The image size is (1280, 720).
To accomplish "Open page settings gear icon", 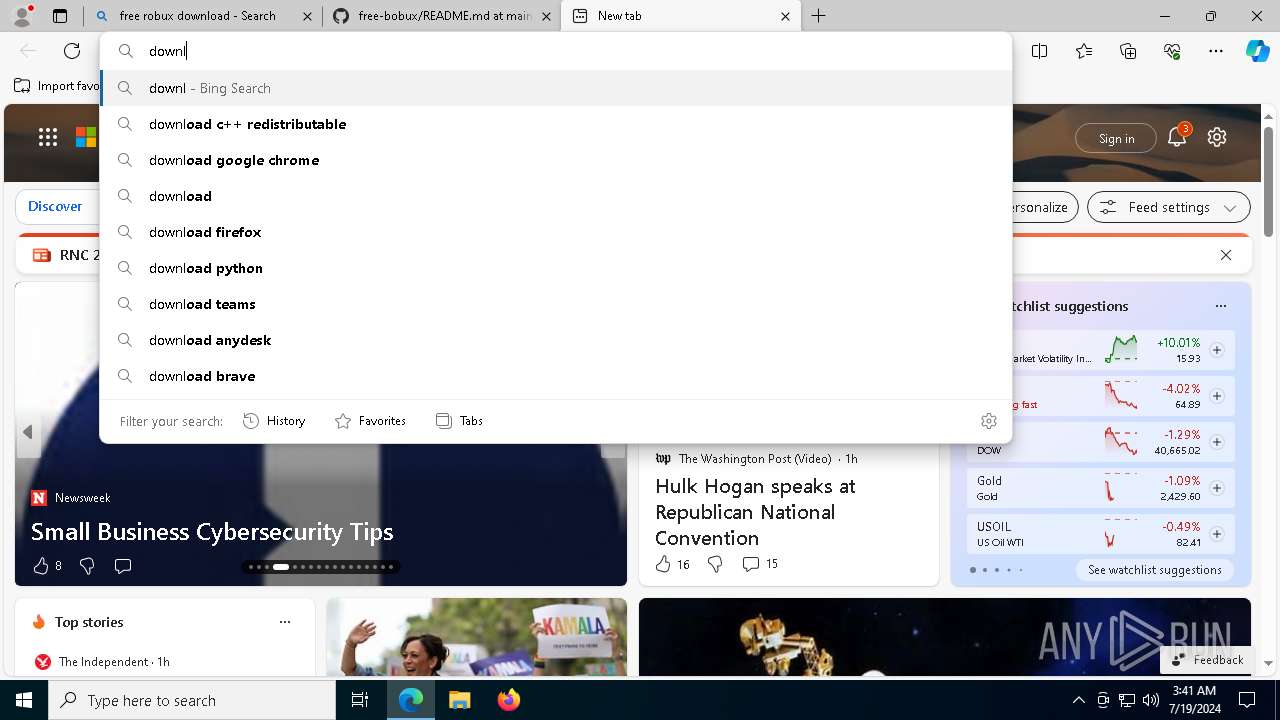I will [x=1217, y=138].
